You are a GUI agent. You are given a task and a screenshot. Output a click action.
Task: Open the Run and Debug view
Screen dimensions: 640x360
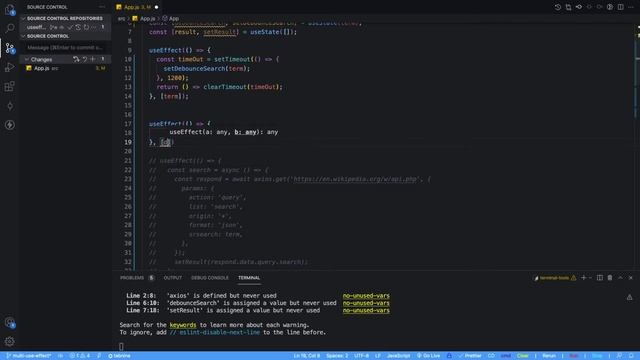pyautogui.click(x=9, y=67)
